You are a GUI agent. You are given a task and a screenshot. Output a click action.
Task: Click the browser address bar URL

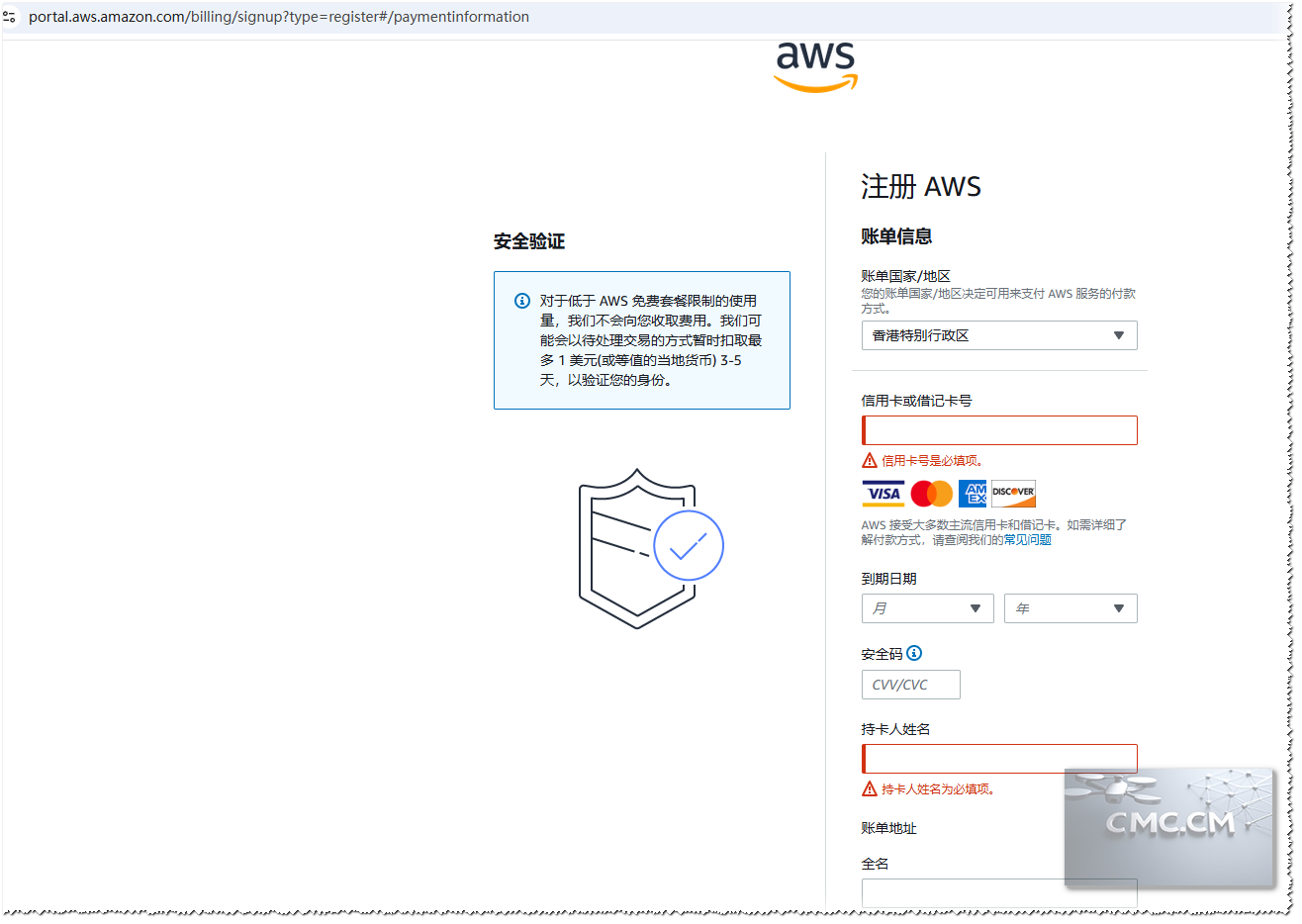pos(279,17)
